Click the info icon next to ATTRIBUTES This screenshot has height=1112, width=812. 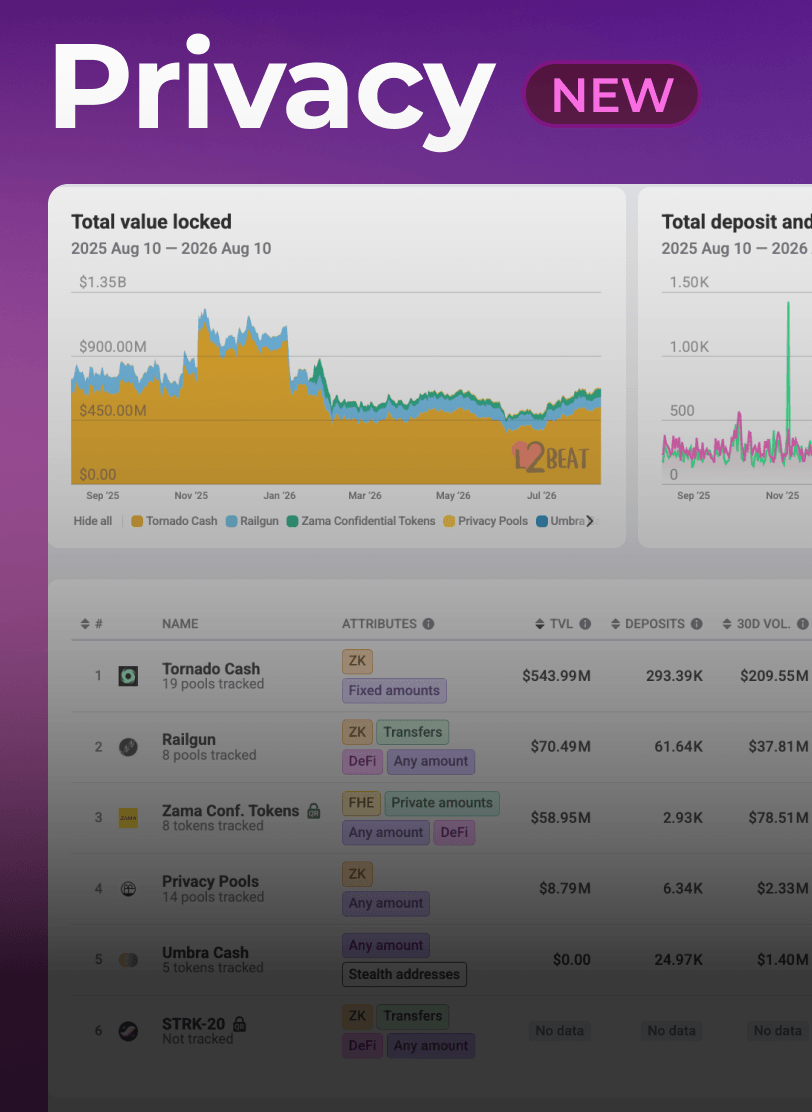(428, 623)
